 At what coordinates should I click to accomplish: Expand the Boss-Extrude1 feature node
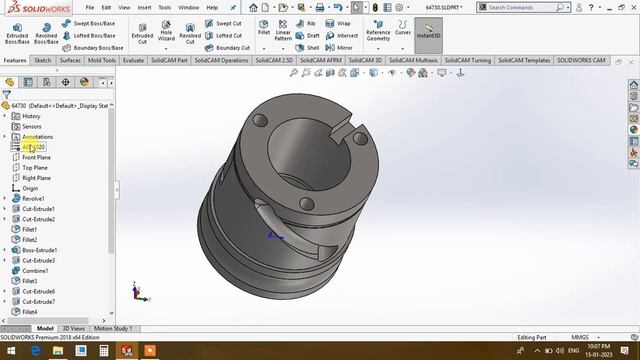[4, 250]
